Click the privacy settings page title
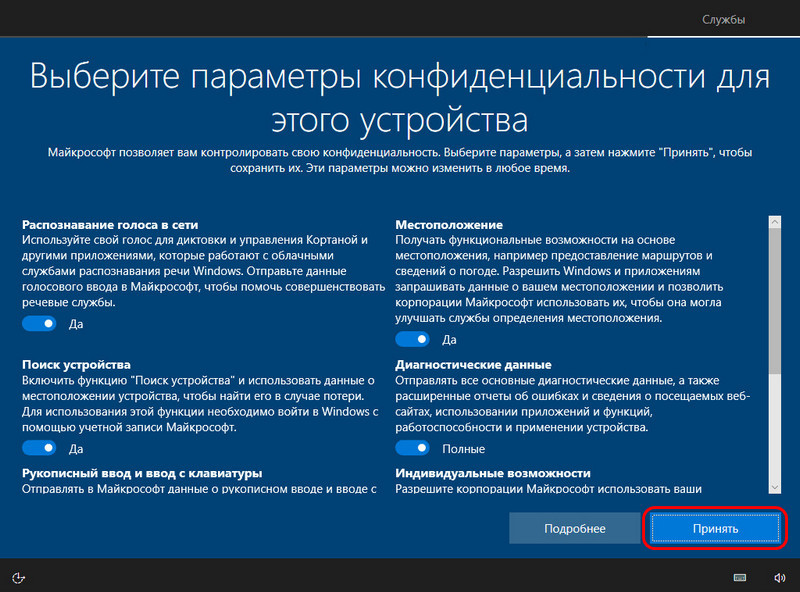 point(399,97)
